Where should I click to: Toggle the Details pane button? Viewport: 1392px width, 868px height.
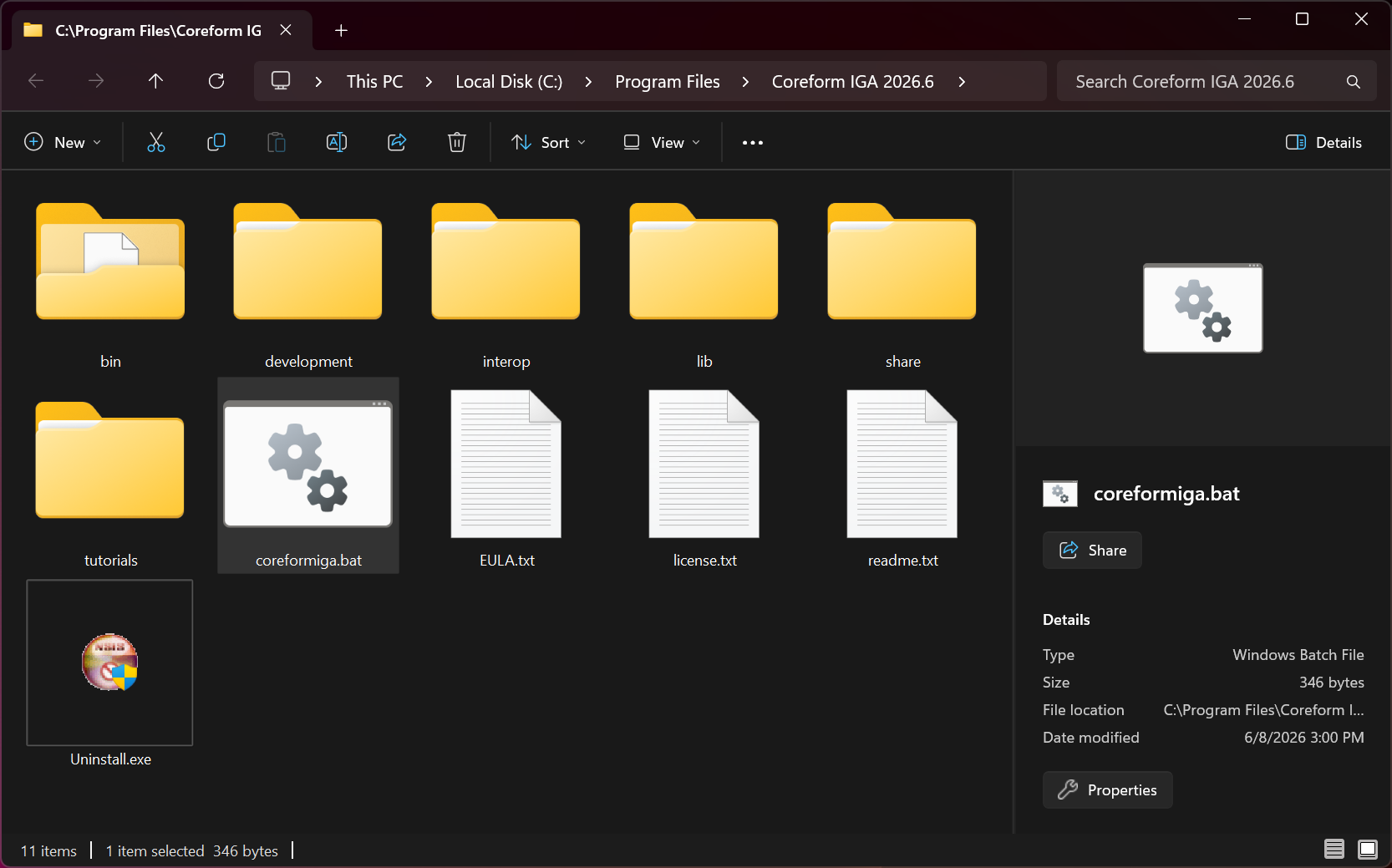1323,142
